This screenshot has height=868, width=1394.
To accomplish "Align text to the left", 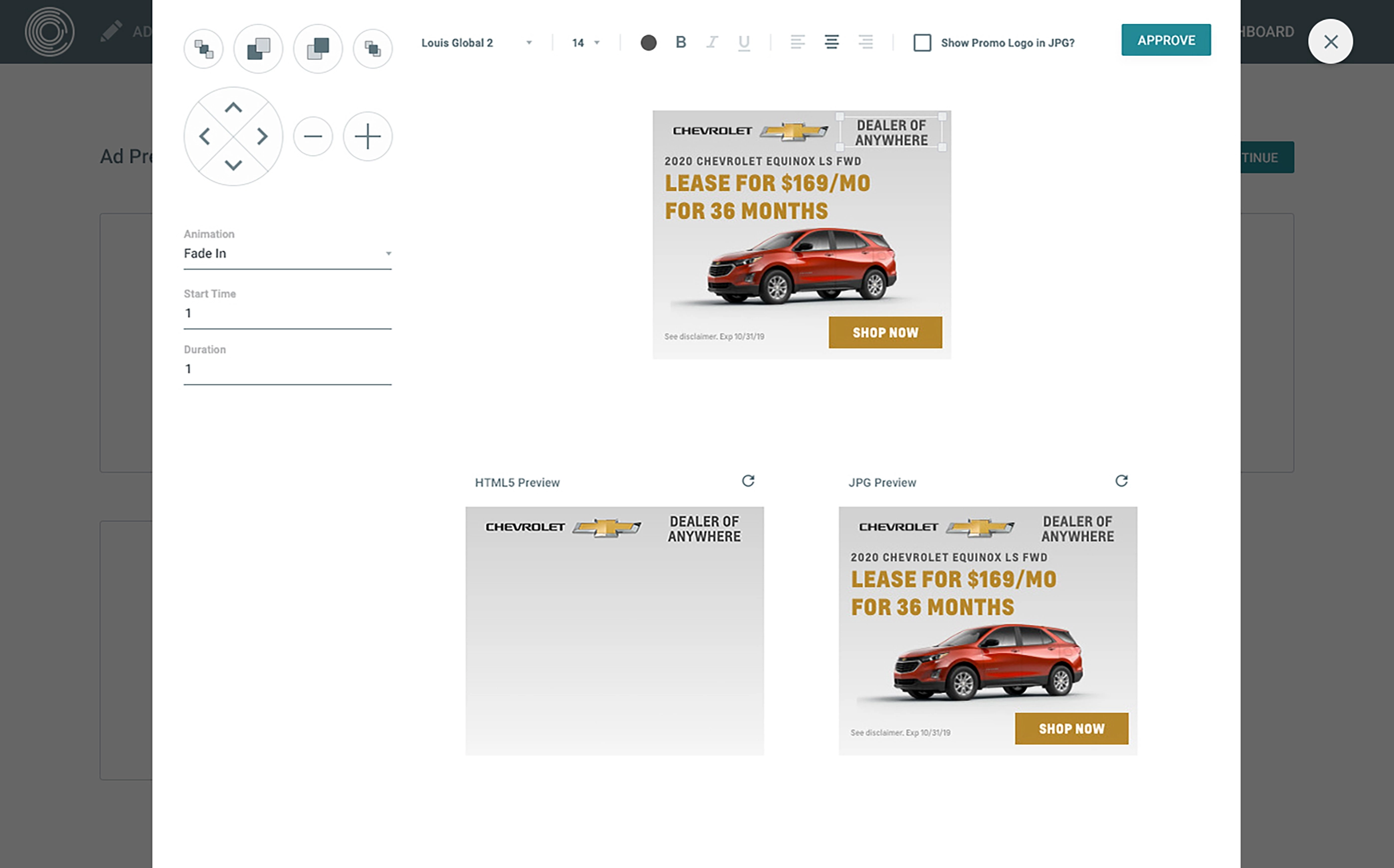I will click(x=798, y=42).
